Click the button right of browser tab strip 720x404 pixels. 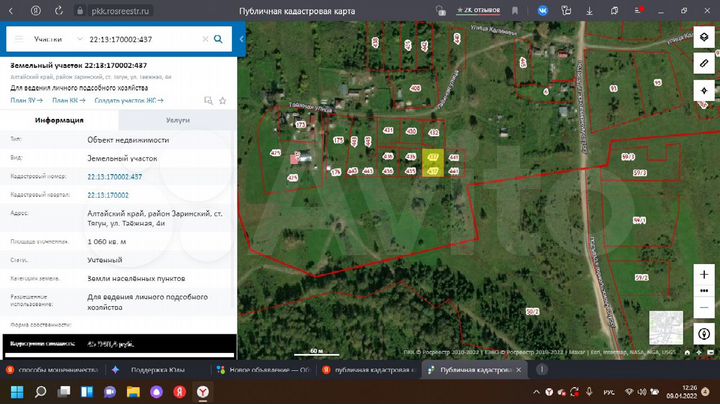[x=542, y=370]
